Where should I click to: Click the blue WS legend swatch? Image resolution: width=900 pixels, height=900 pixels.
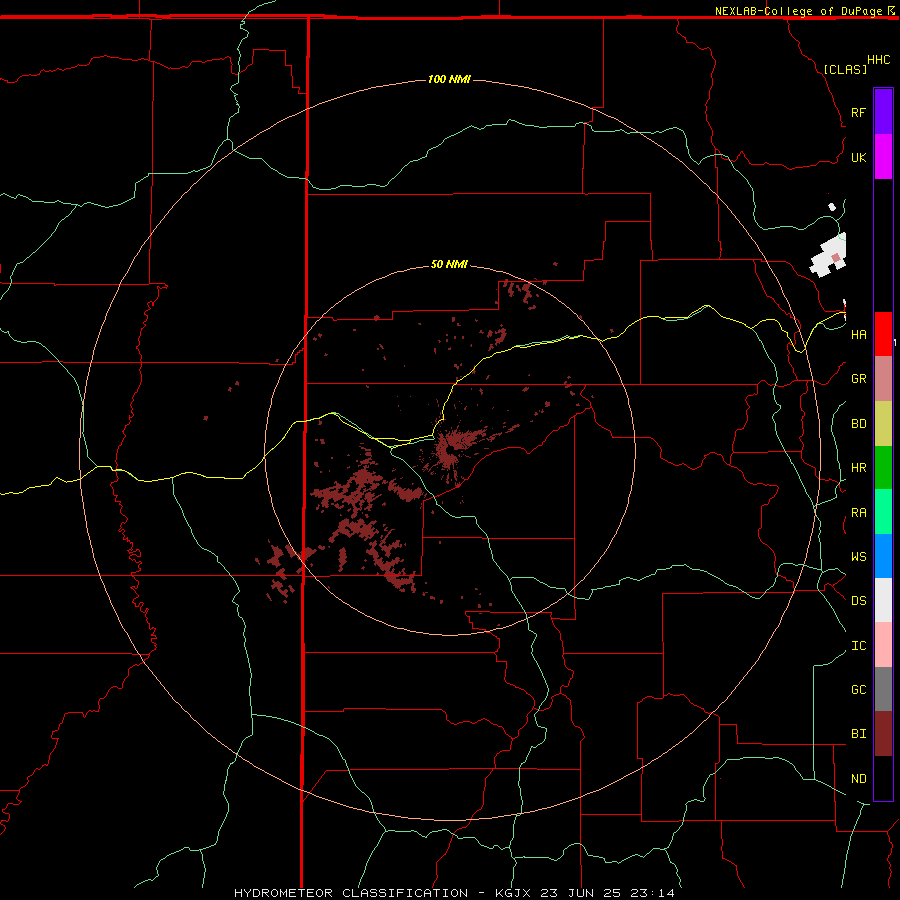[x=883, y=556]
